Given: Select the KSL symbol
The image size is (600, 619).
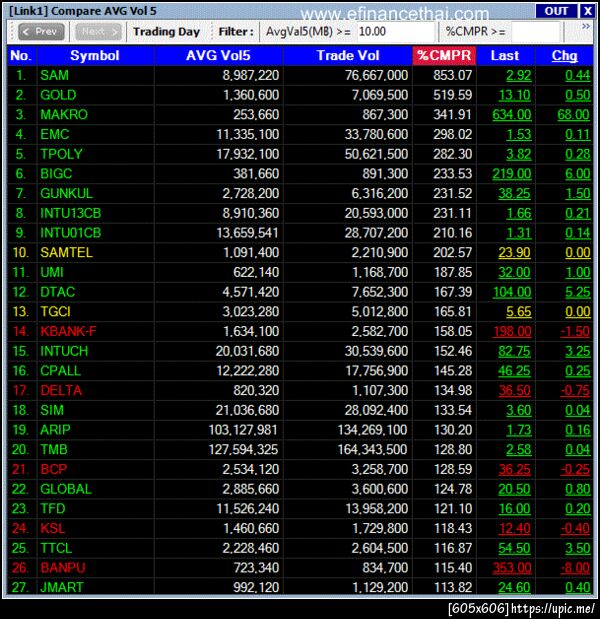Looking at the screenshot, I should [x=52, y=529].
